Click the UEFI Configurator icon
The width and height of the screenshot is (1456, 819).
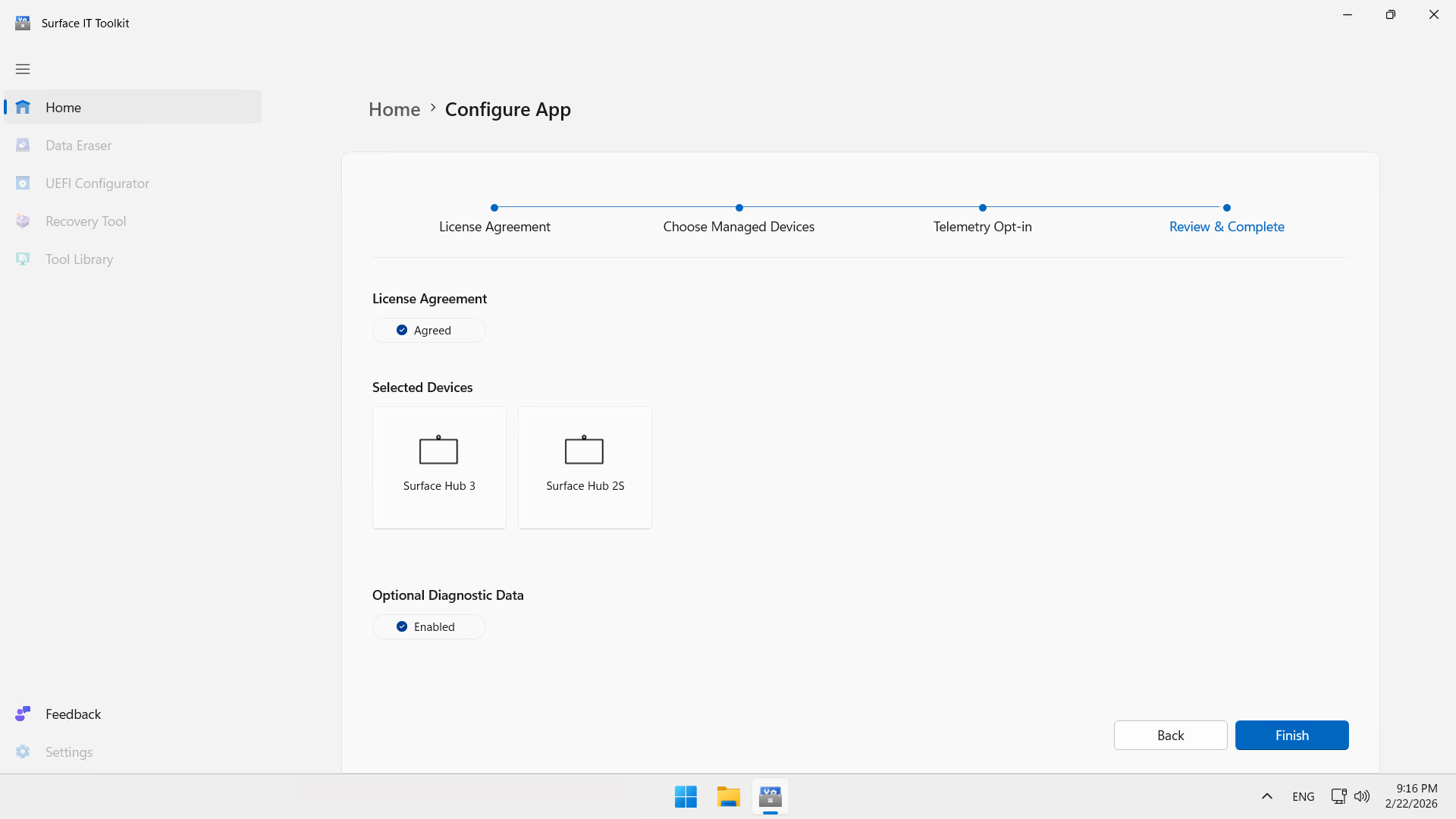pyautogui.click(x=23, y=183)
